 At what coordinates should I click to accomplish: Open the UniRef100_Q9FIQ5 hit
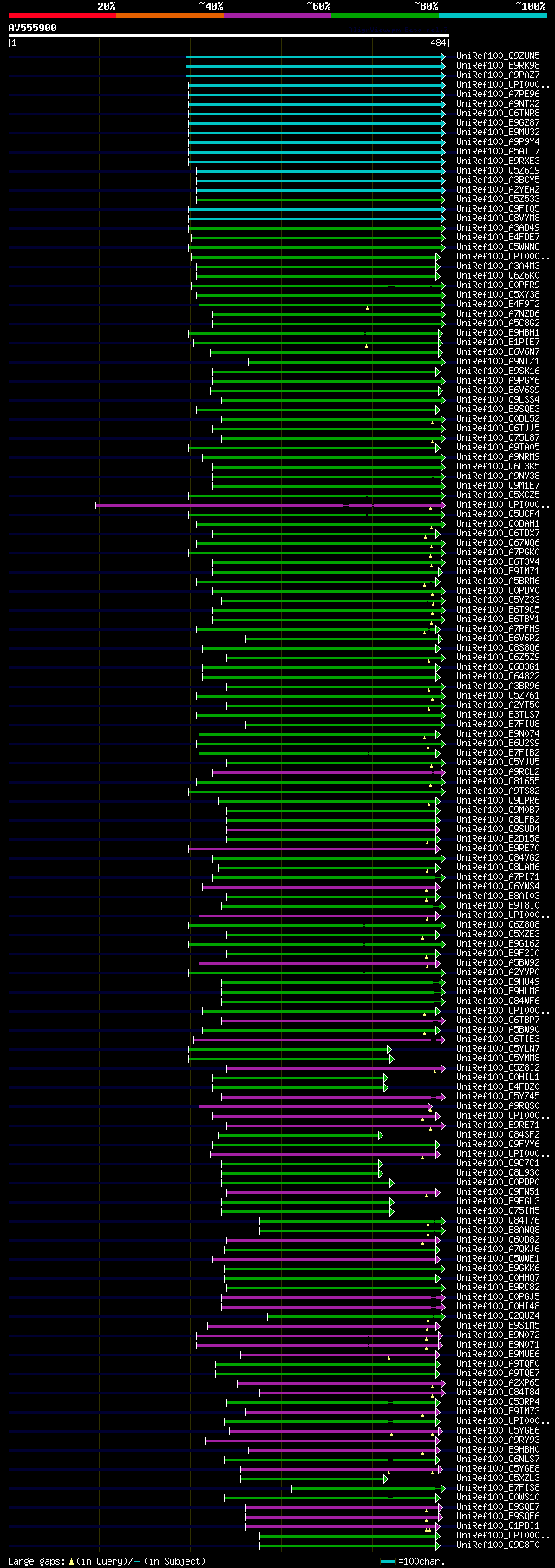pyautogui.click(x=498, y=208)
